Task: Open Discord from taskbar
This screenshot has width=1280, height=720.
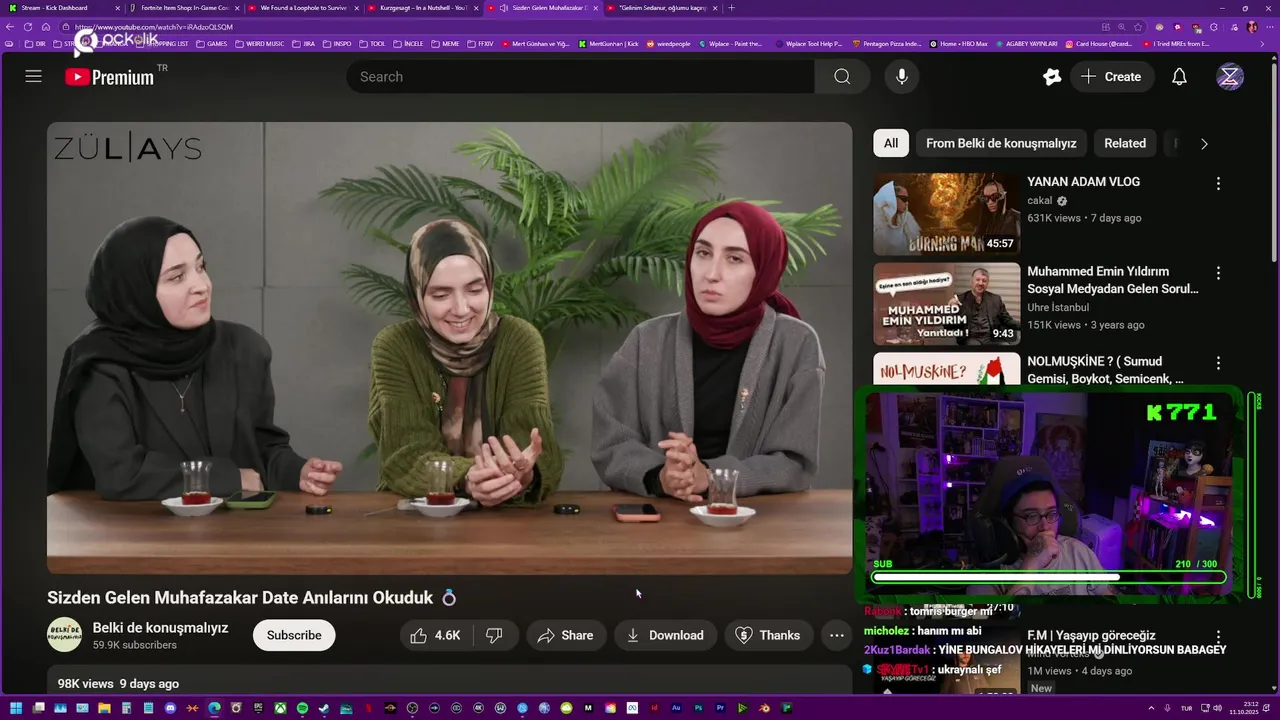Action: (170, 708)
